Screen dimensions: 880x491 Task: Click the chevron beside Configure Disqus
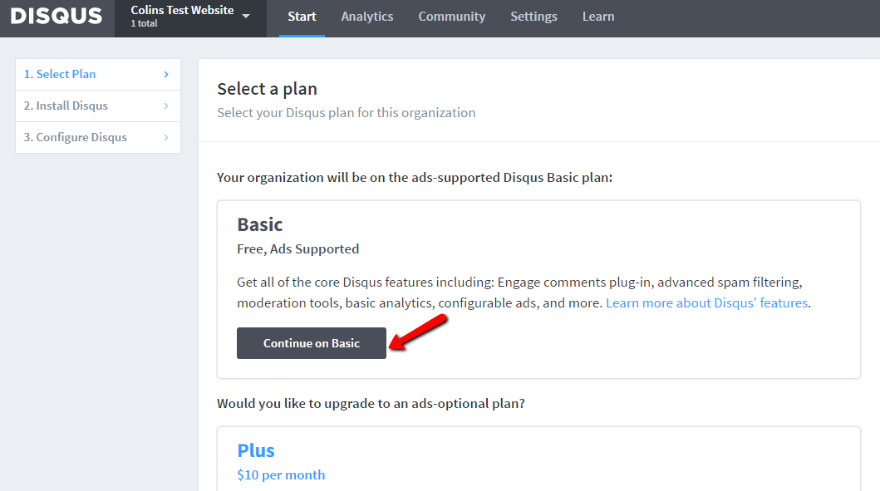(166, 138)
